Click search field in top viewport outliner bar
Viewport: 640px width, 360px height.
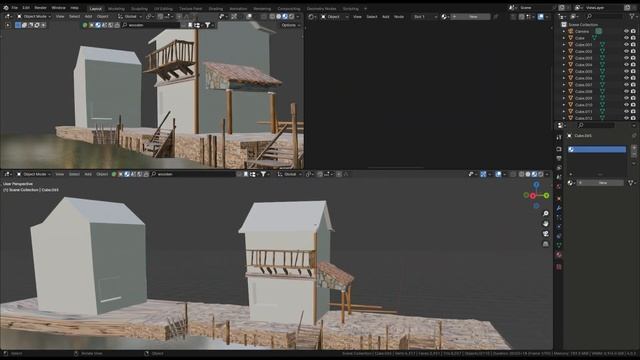coord(151,25)
